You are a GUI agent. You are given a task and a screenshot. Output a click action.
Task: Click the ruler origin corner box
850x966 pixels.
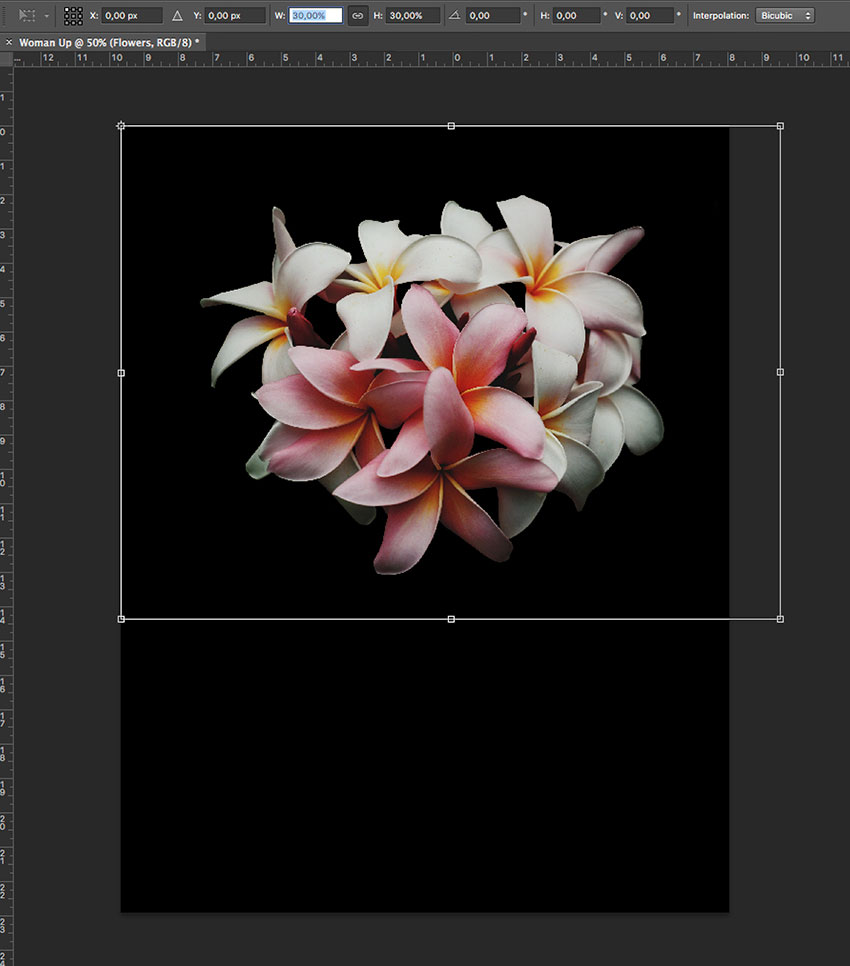(x=6, y=59)
